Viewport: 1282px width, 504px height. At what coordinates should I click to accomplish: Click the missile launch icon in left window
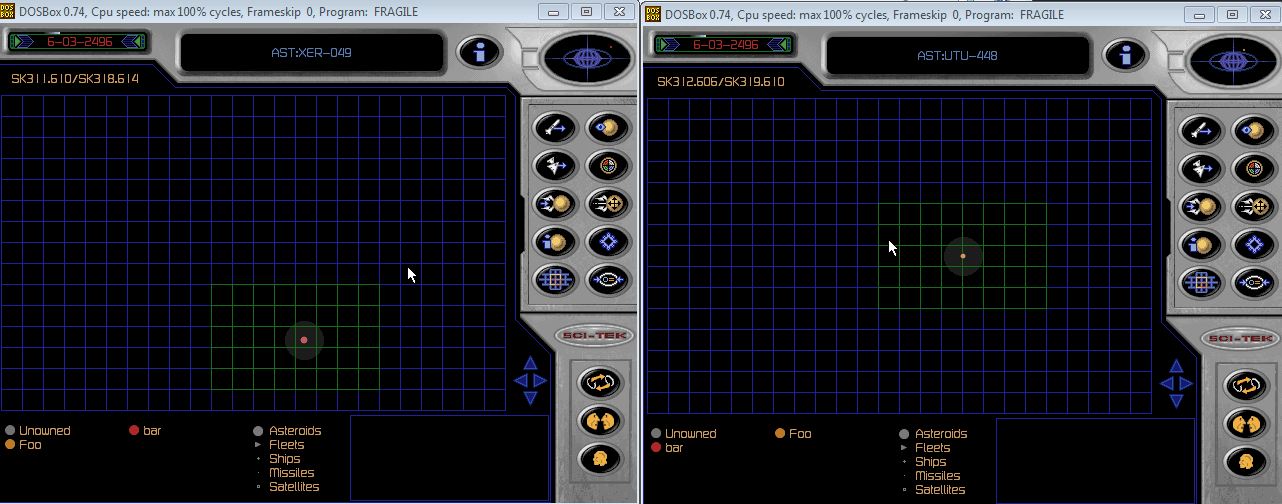(552, 127)
